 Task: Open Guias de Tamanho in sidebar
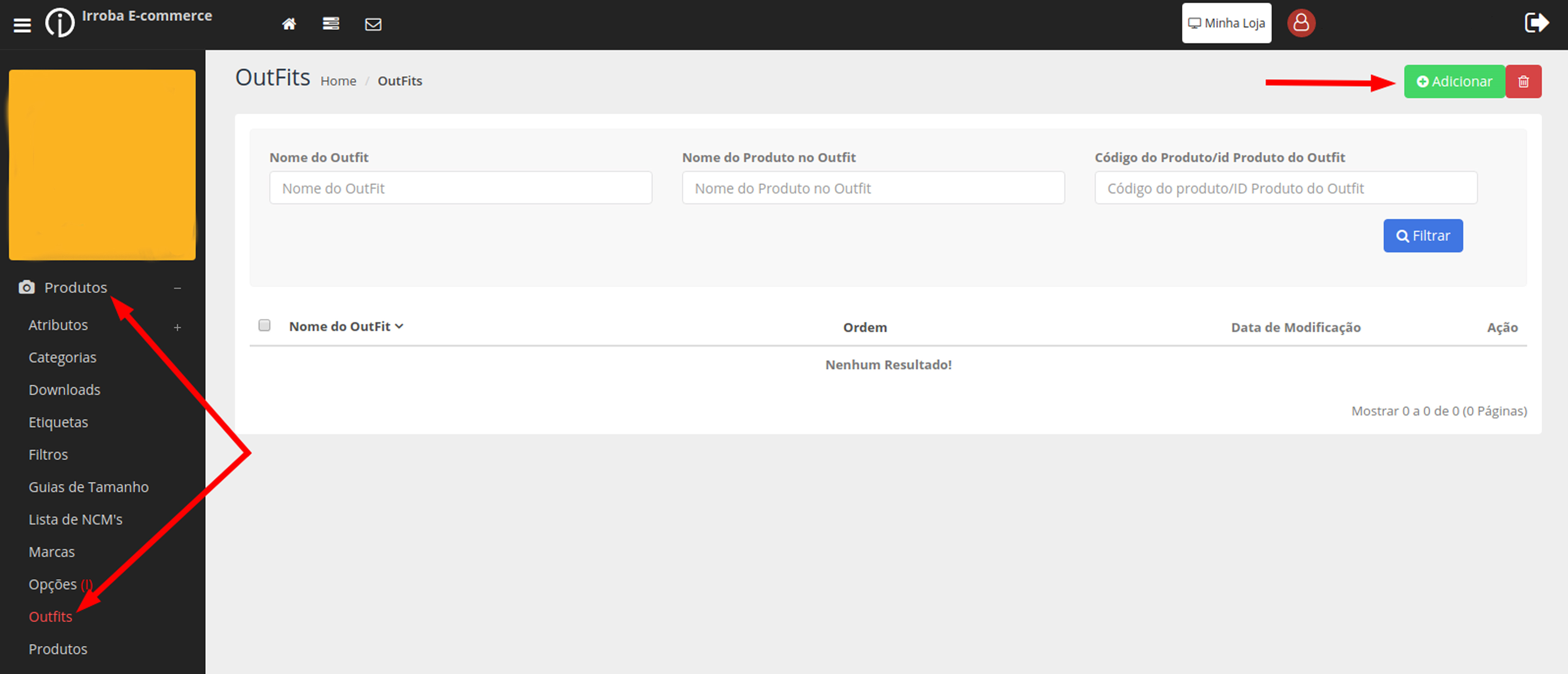click(89, 487)
